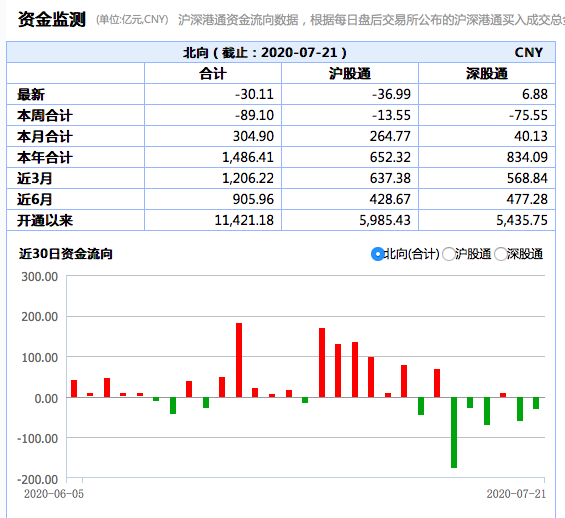Screen dimensions: 565x518
Task: Click the 近30日资金流向 chart title
Action: tap(66, 254)
